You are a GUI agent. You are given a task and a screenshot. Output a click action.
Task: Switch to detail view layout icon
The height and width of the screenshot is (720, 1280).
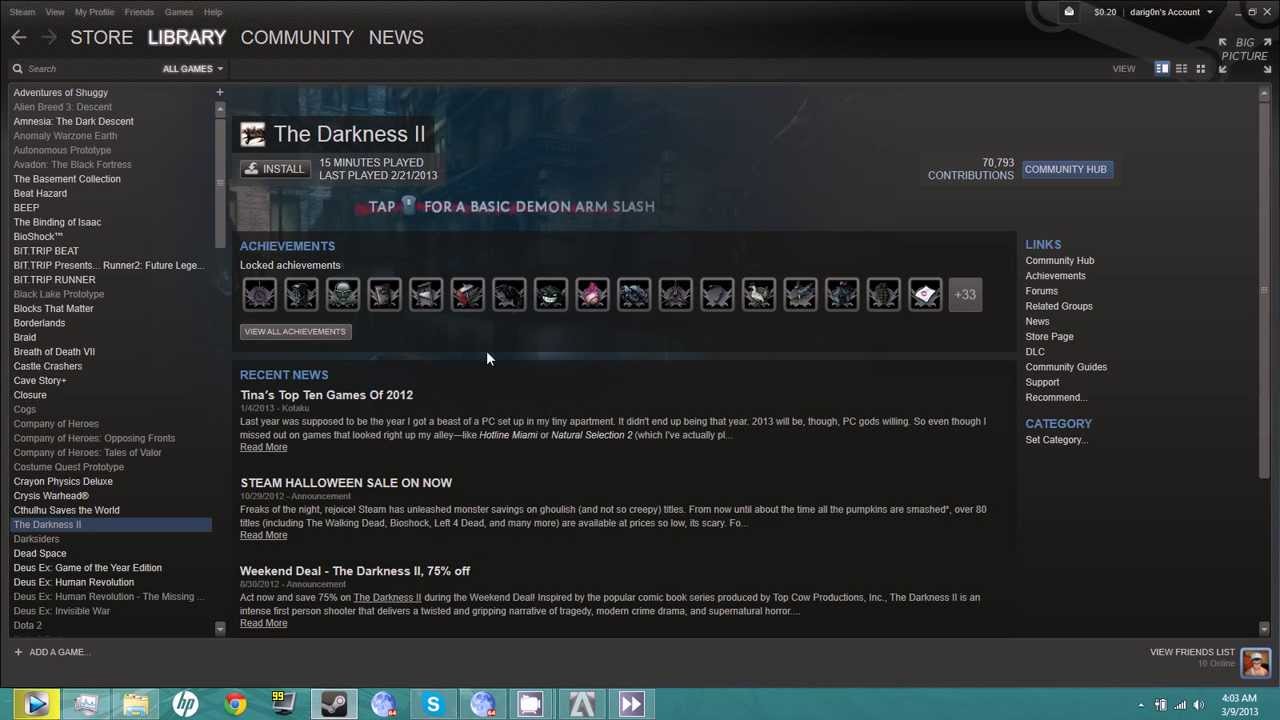click(x=1162, y=69)
